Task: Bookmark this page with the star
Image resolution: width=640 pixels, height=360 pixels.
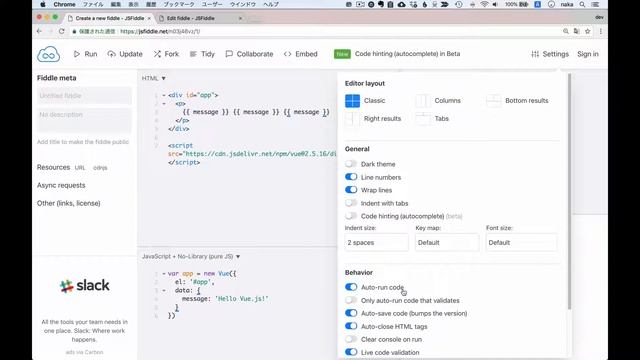Action: [588, 31]
